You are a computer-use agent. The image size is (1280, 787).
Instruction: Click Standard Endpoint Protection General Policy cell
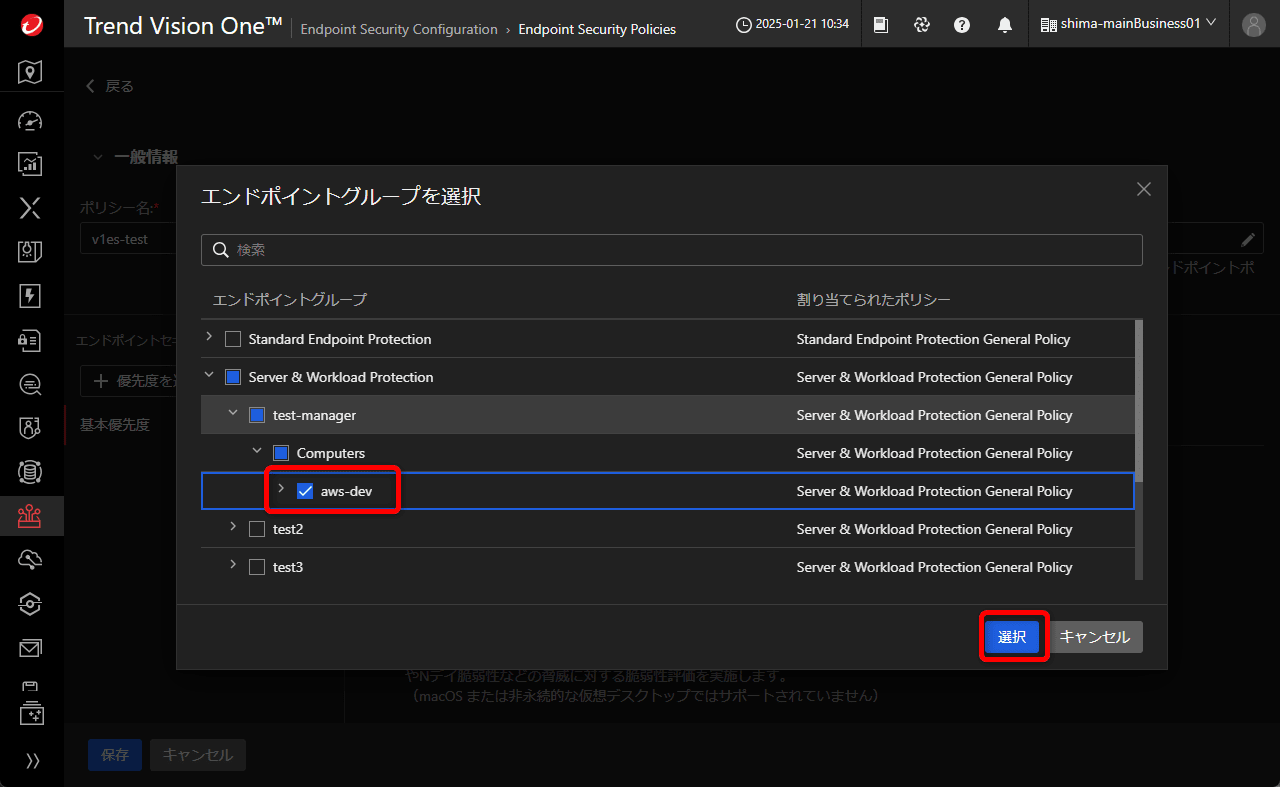pos(933,339)
